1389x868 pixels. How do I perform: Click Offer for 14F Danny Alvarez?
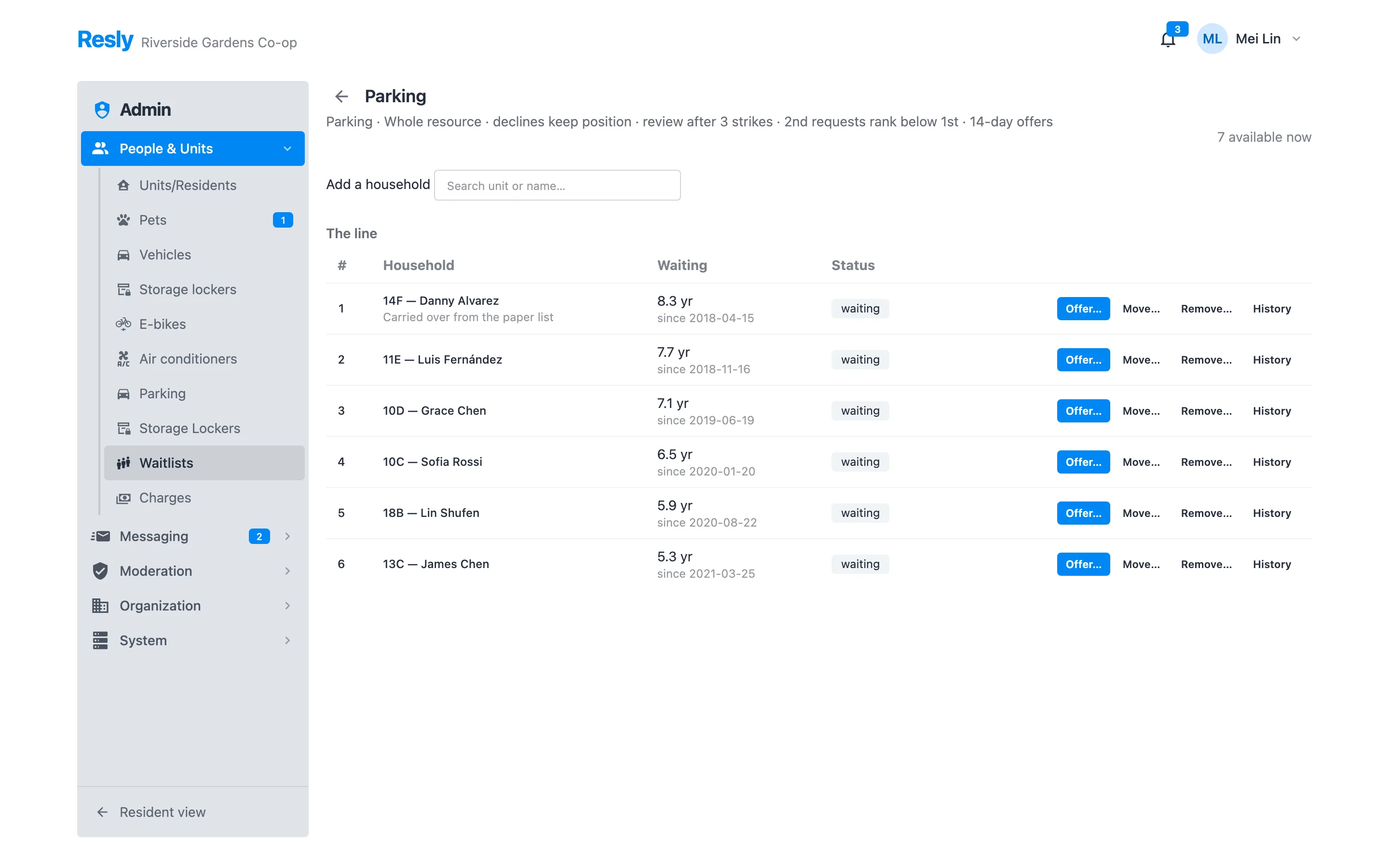[x=1083, y=309]
